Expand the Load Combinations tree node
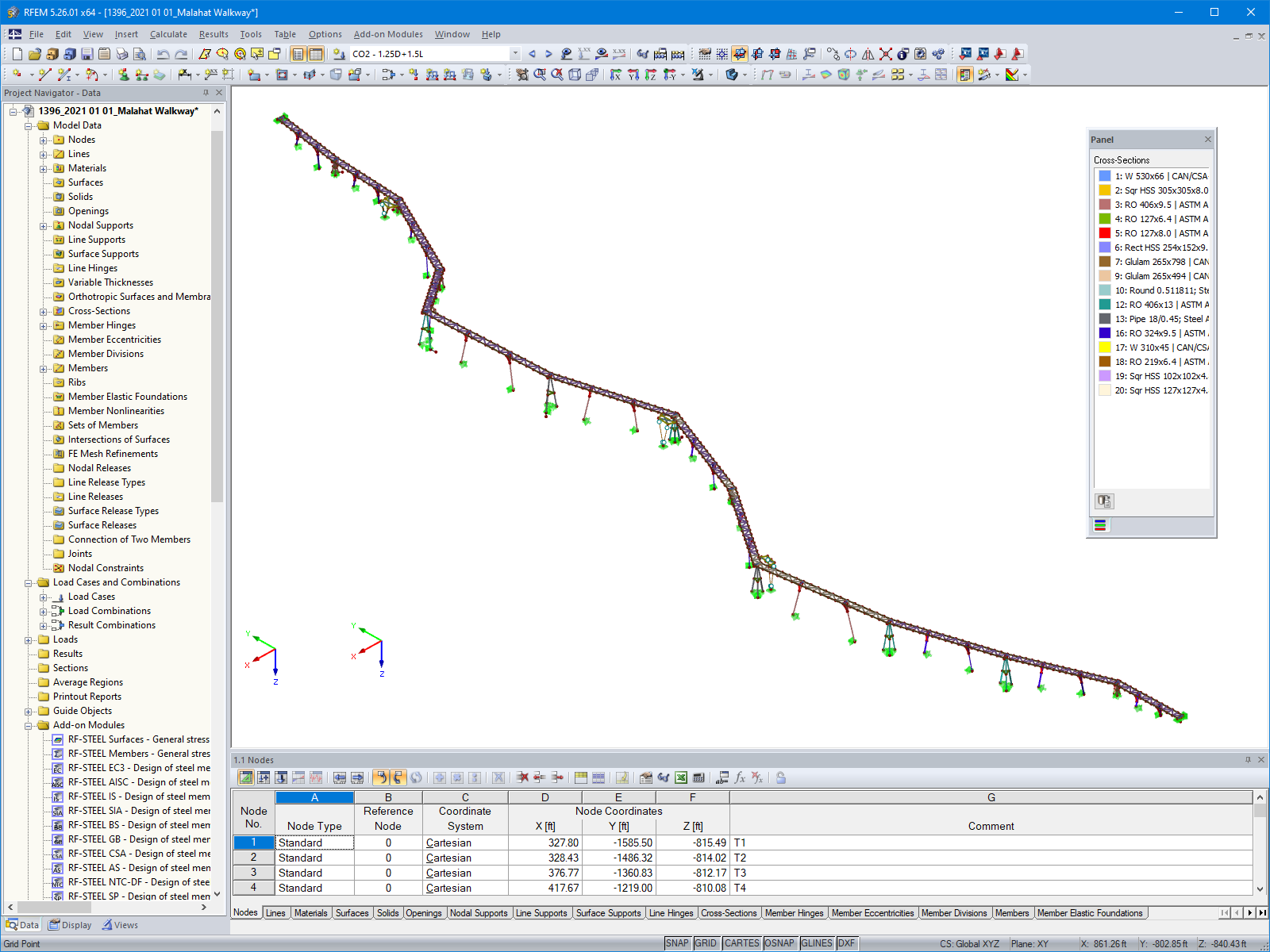This screenshot has height=952, width=1270. (x=44, y=611)
